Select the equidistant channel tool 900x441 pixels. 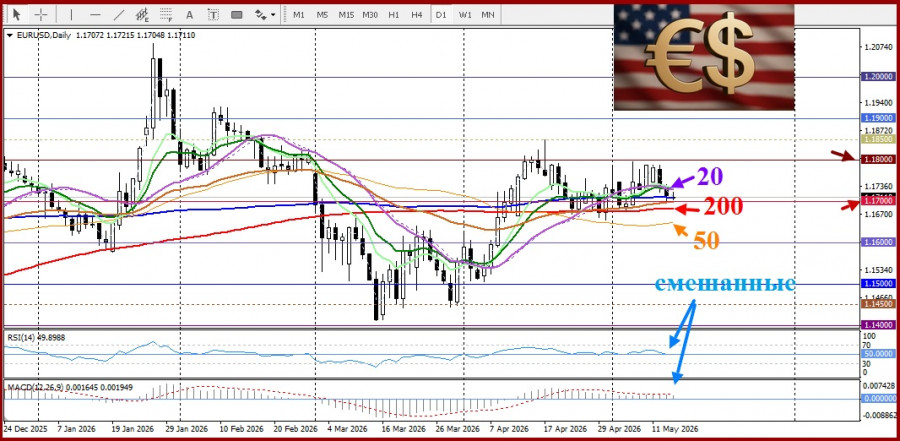click(x=142, y=14)
